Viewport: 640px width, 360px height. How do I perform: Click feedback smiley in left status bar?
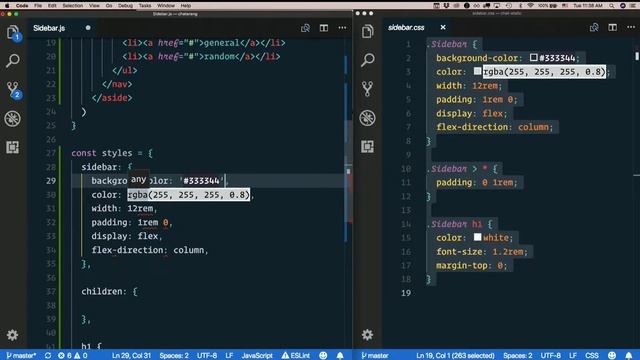click(x=323, y=356)
